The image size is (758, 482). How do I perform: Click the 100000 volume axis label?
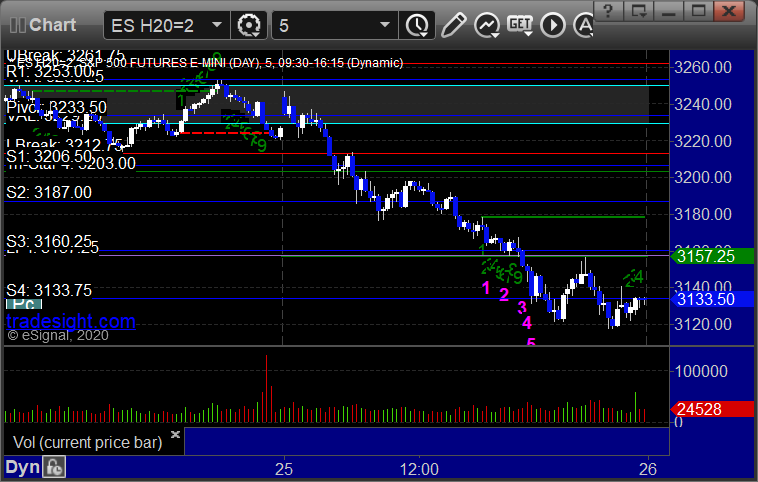(701, 371)
